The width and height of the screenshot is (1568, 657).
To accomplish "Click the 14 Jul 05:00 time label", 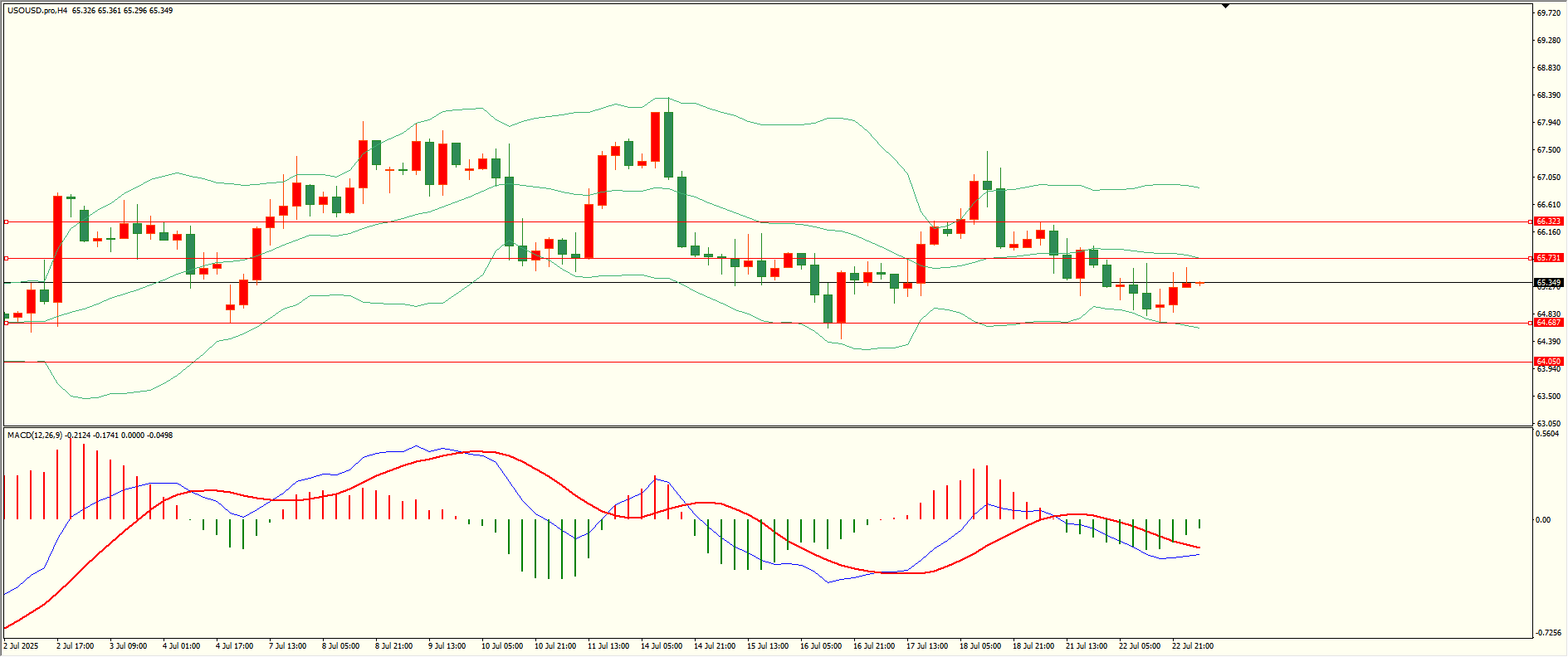I will pos(662,646).
